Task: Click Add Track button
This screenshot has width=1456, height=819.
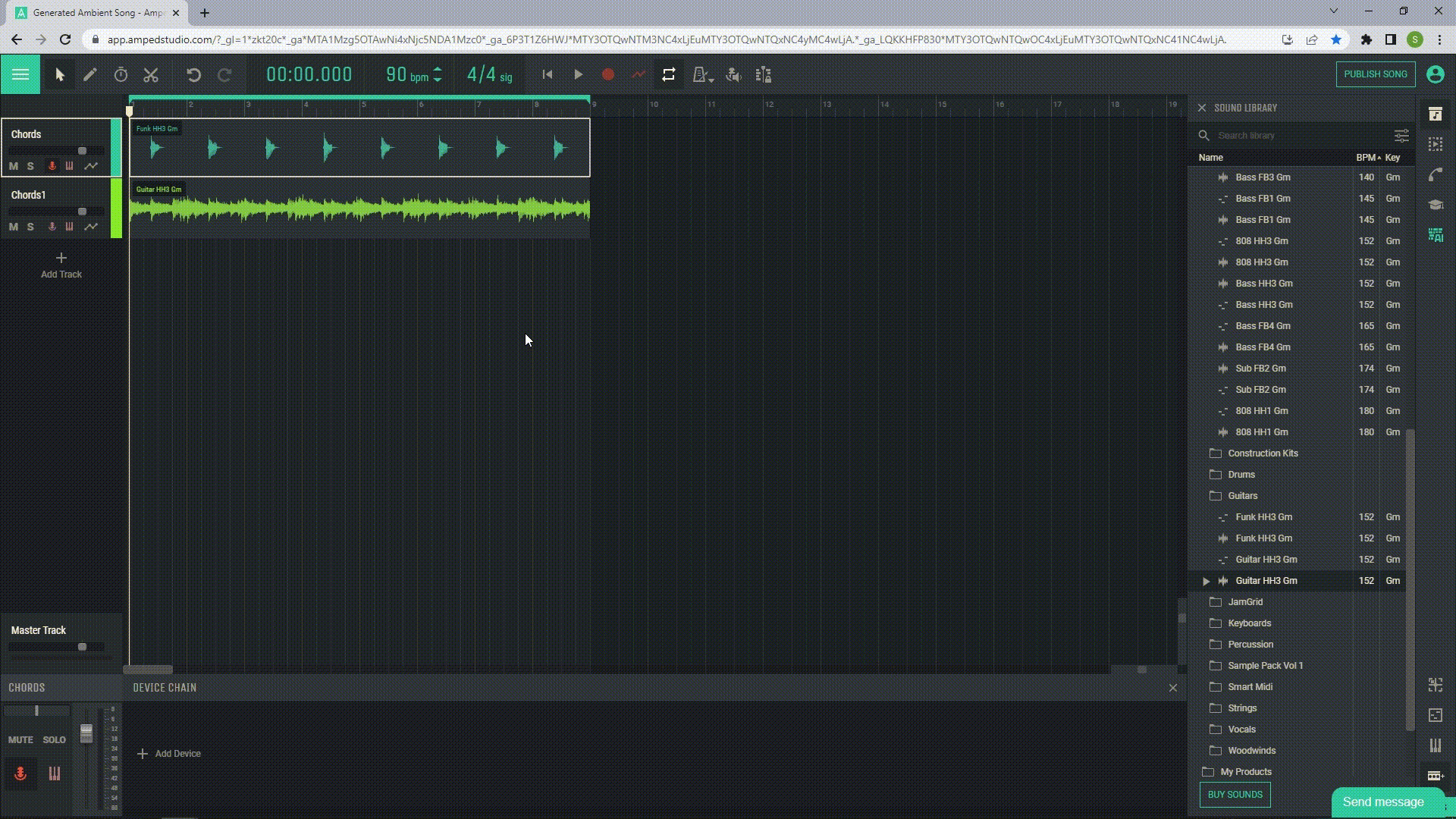Action: 61,265
